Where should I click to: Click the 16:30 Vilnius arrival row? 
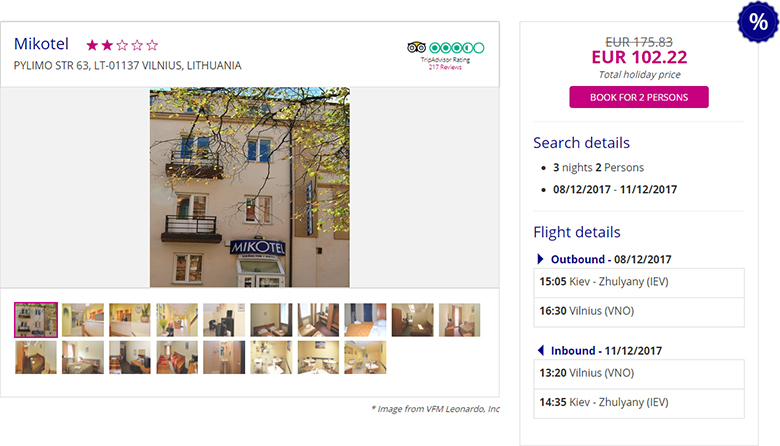point(639,312)
